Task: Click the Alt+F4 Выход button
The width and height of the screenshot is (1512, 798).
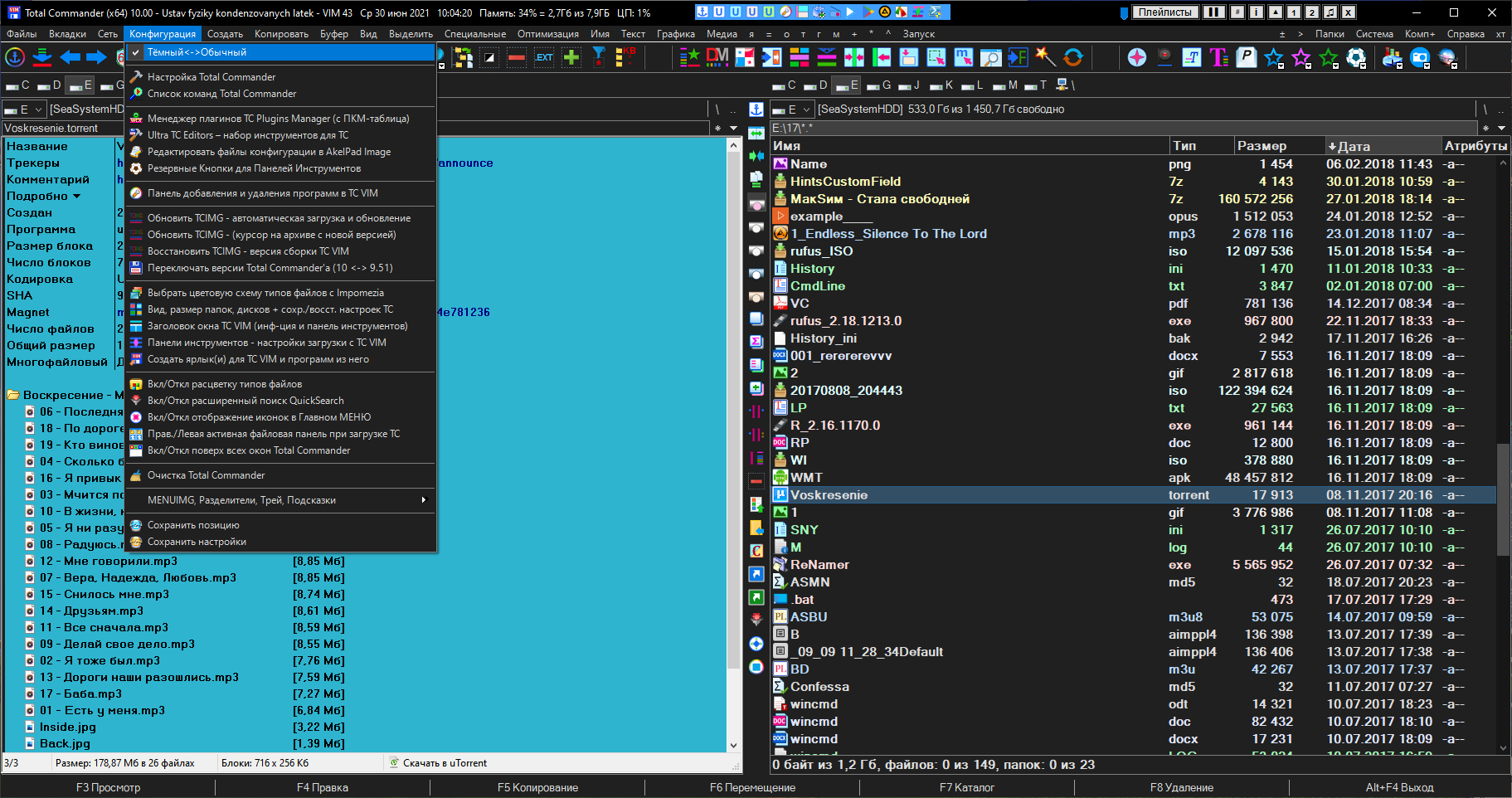Action: tap(1399, 787)
